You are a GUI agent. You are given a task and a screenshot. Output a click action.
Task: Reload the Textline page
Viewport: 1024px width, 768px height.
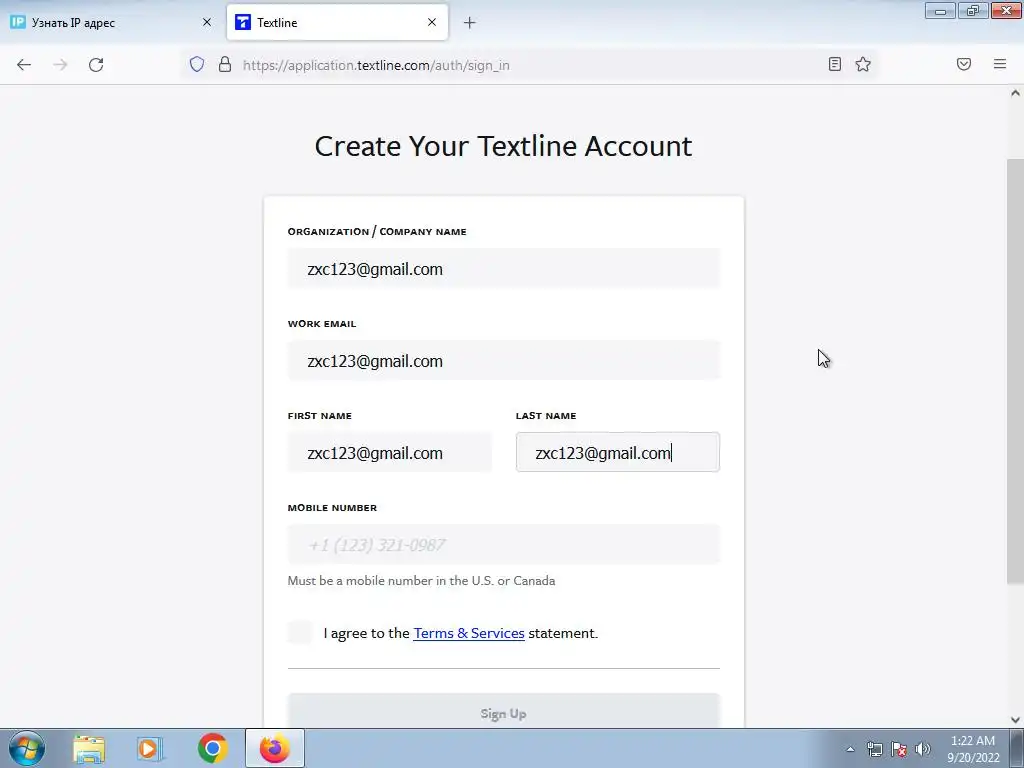tap(96, 65)
